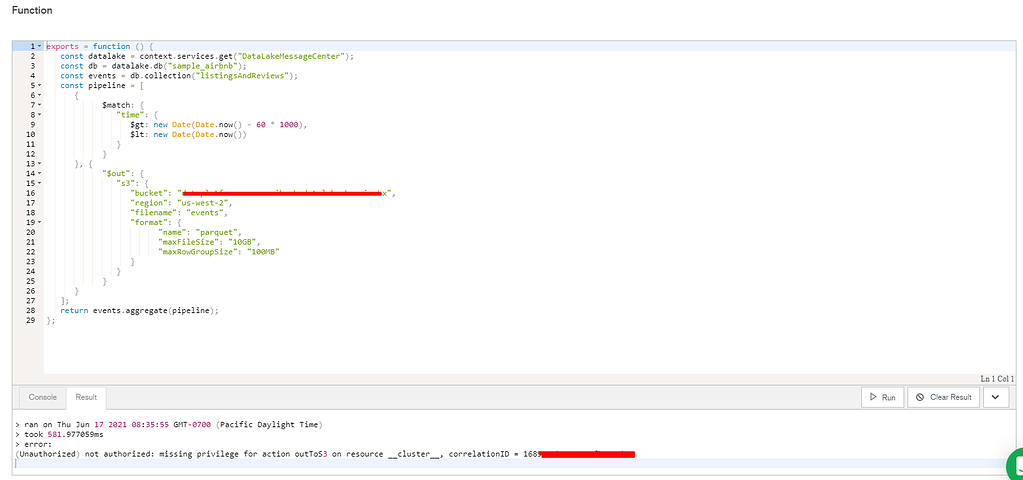This screenshot has height=480, width=1023.
Task: Select the Result tab
Action: point(86,397)
